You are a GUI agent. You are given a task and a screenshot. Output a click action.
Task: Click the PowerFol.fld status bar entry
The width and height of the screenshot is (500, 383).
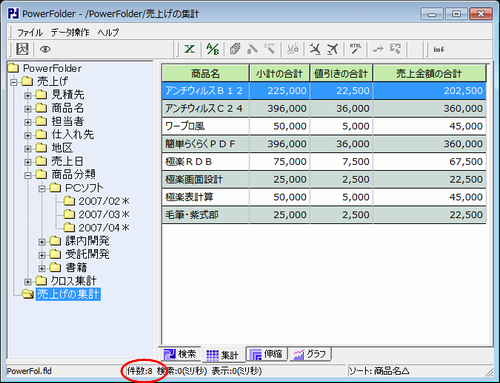[x=29, y=371]
